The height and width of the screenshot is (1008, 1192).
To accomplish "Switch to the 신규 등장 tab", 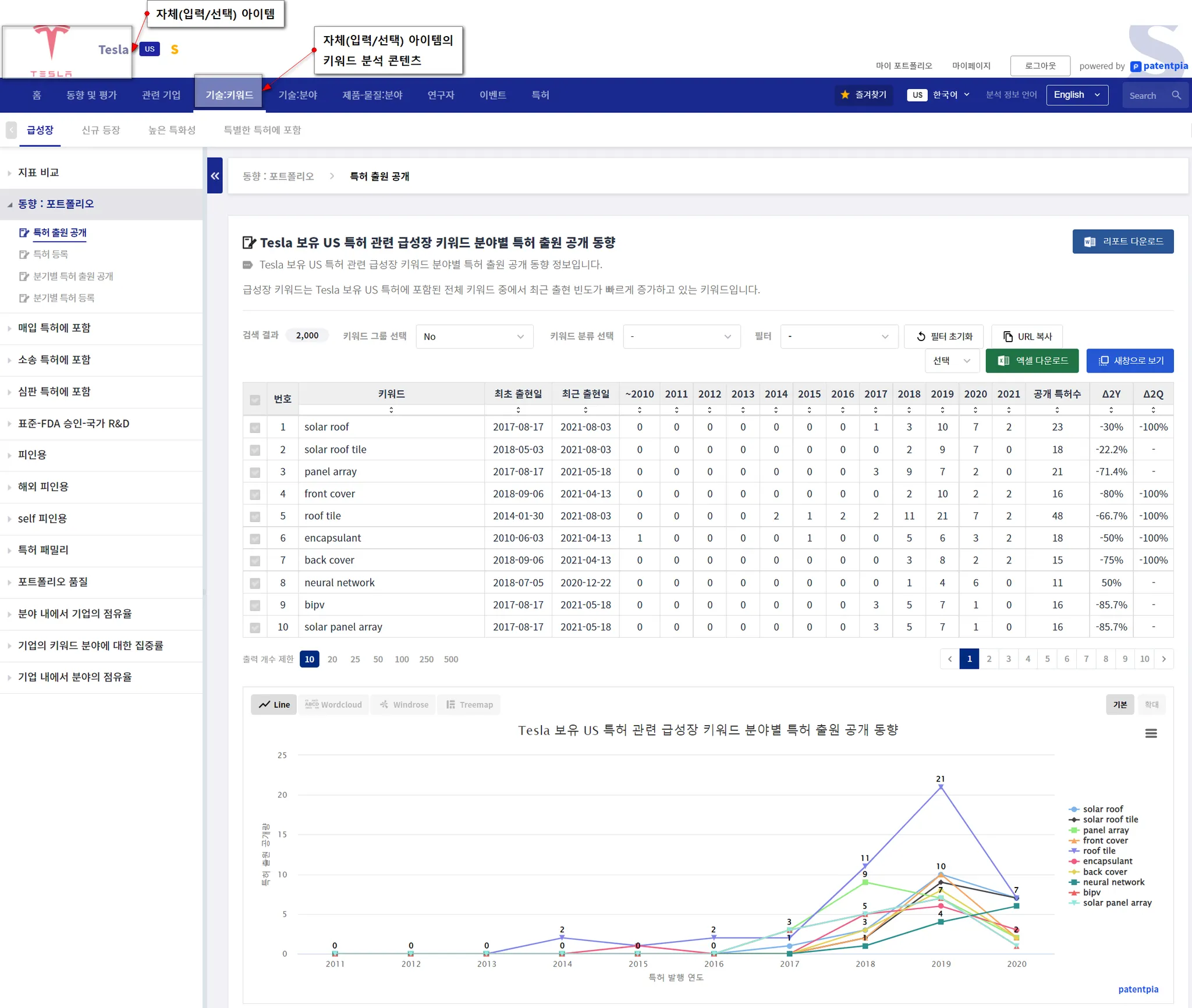I will pyautogui.click(x=101, y=130).
